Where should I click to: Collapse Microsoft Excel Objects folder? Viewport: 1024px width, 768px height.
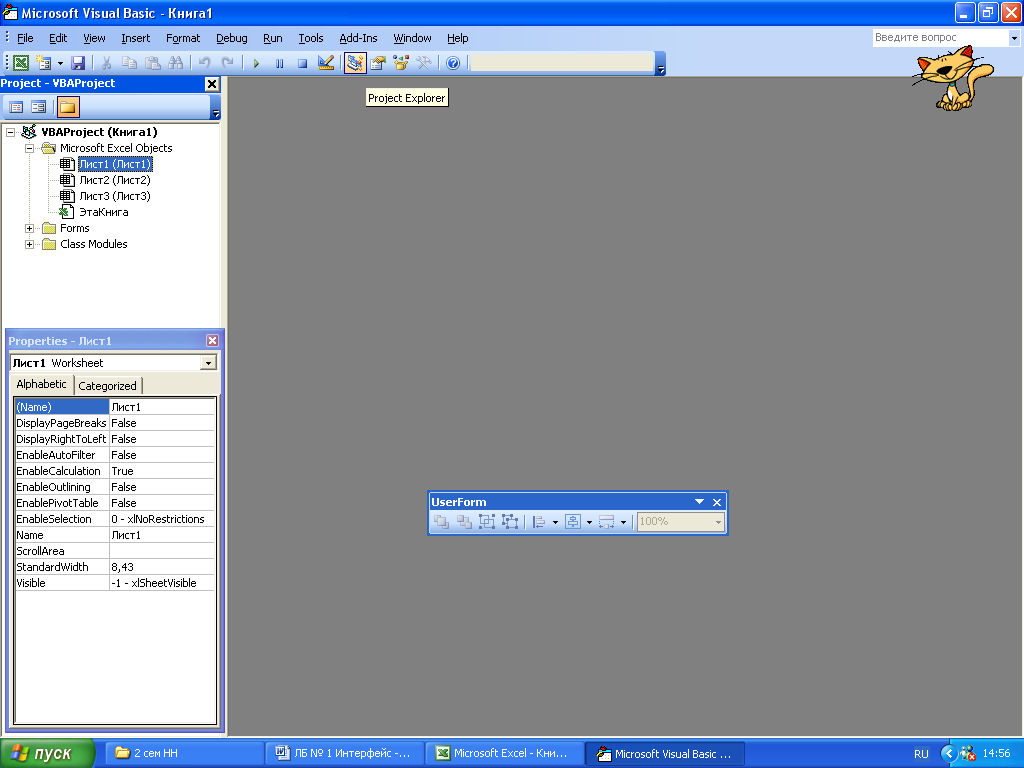(x=29, y=148)
